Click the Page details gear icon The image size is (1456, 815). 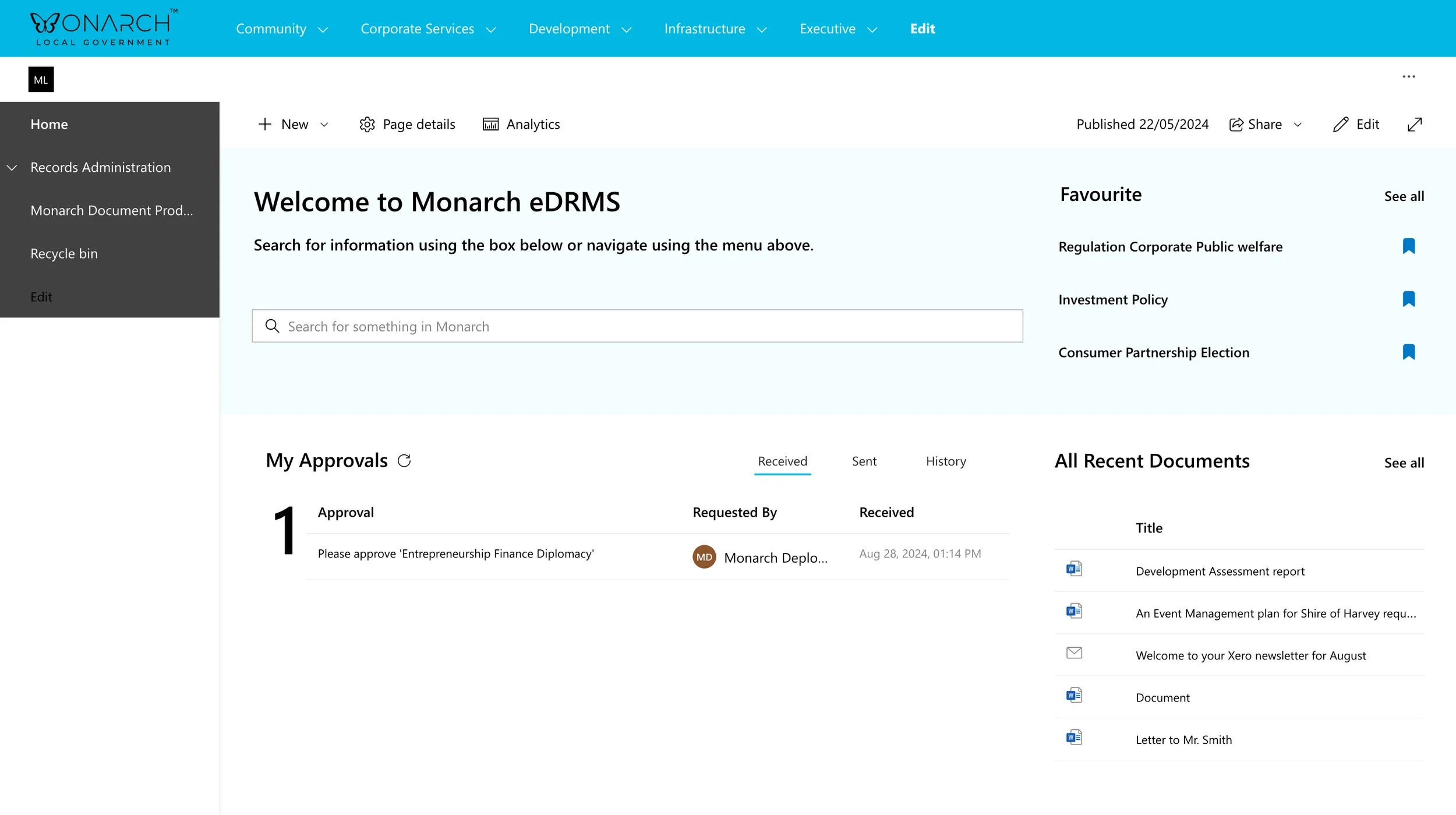pos(367,125)
